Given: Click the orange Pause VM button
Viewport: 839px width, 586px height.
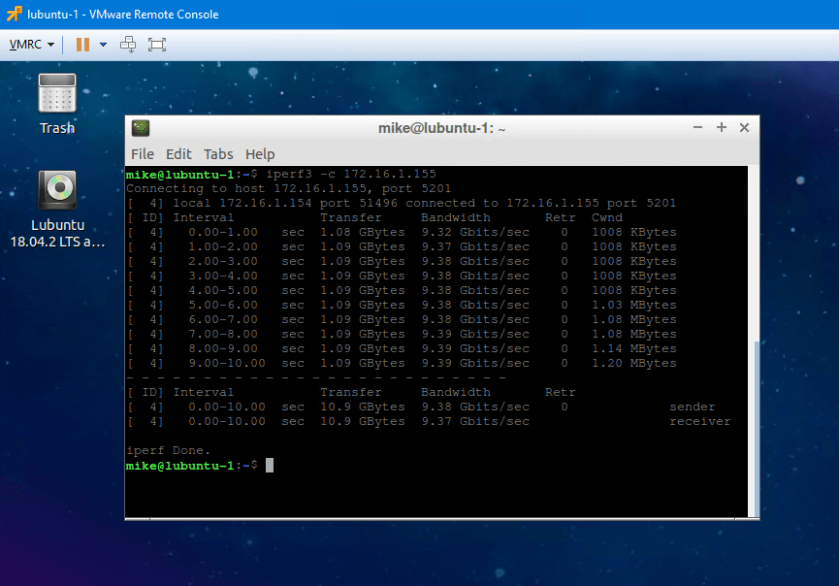Looking at the screenshot, I should click(82, 45).
